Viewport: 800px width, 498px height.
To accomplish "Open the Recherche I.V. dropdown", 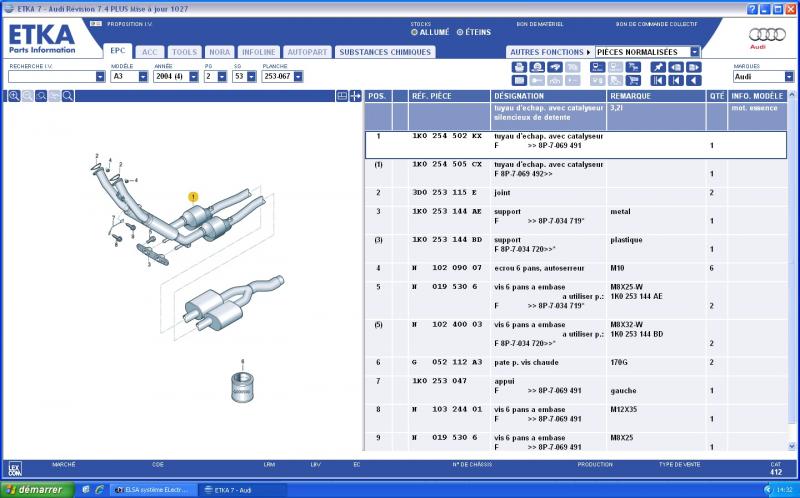I will (100, 77).
